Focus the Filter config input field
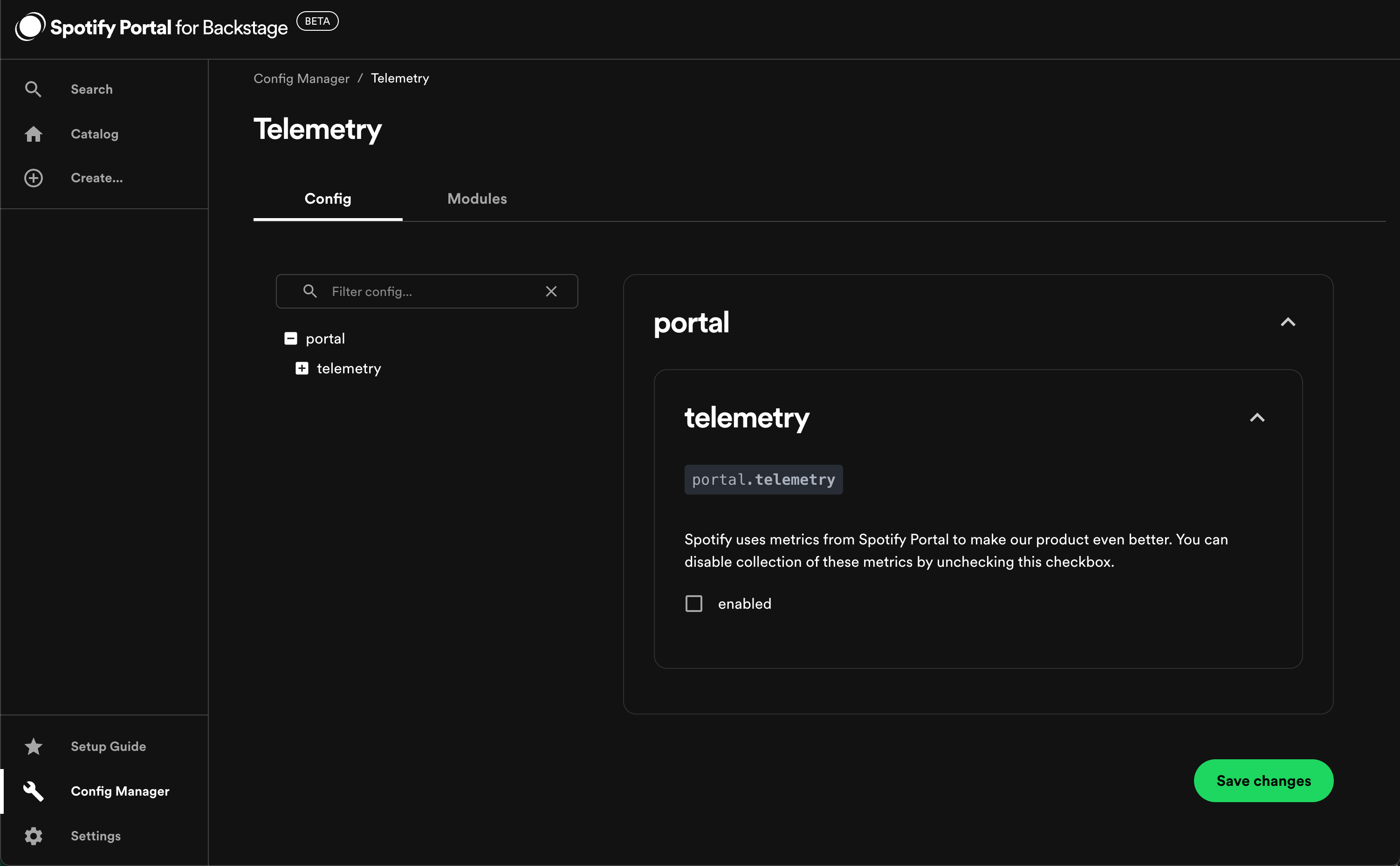The image size is (1400, 866). coord(427,291)
